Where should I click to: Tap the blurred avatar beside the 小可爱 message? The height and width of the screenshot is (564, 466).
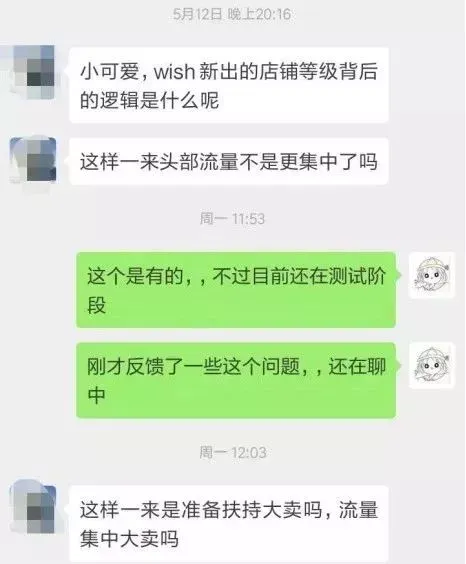tap(33, 71)
